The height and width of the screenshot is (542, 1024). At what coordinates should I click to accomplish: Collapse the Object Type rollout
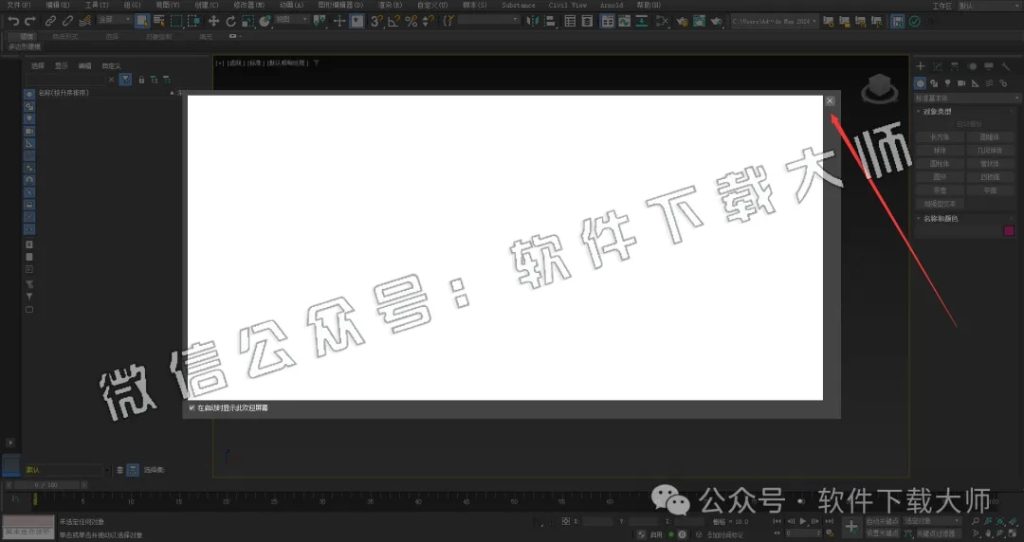point(936,112)
